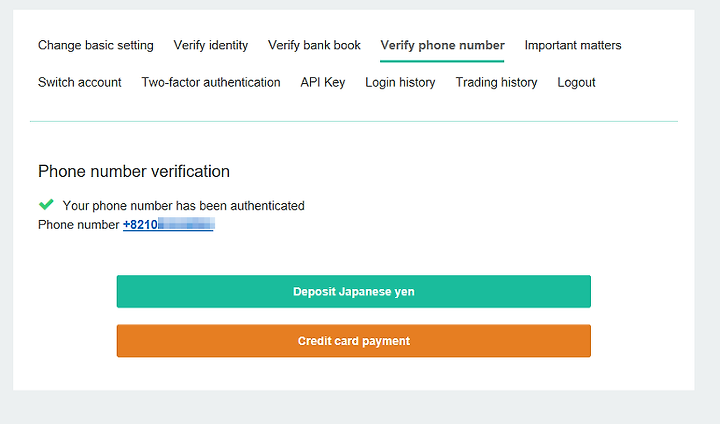The image size is (720, 424).
Task: Click the blurred part of the phone number
Action: pyautogui.click(x=186, y=224)
